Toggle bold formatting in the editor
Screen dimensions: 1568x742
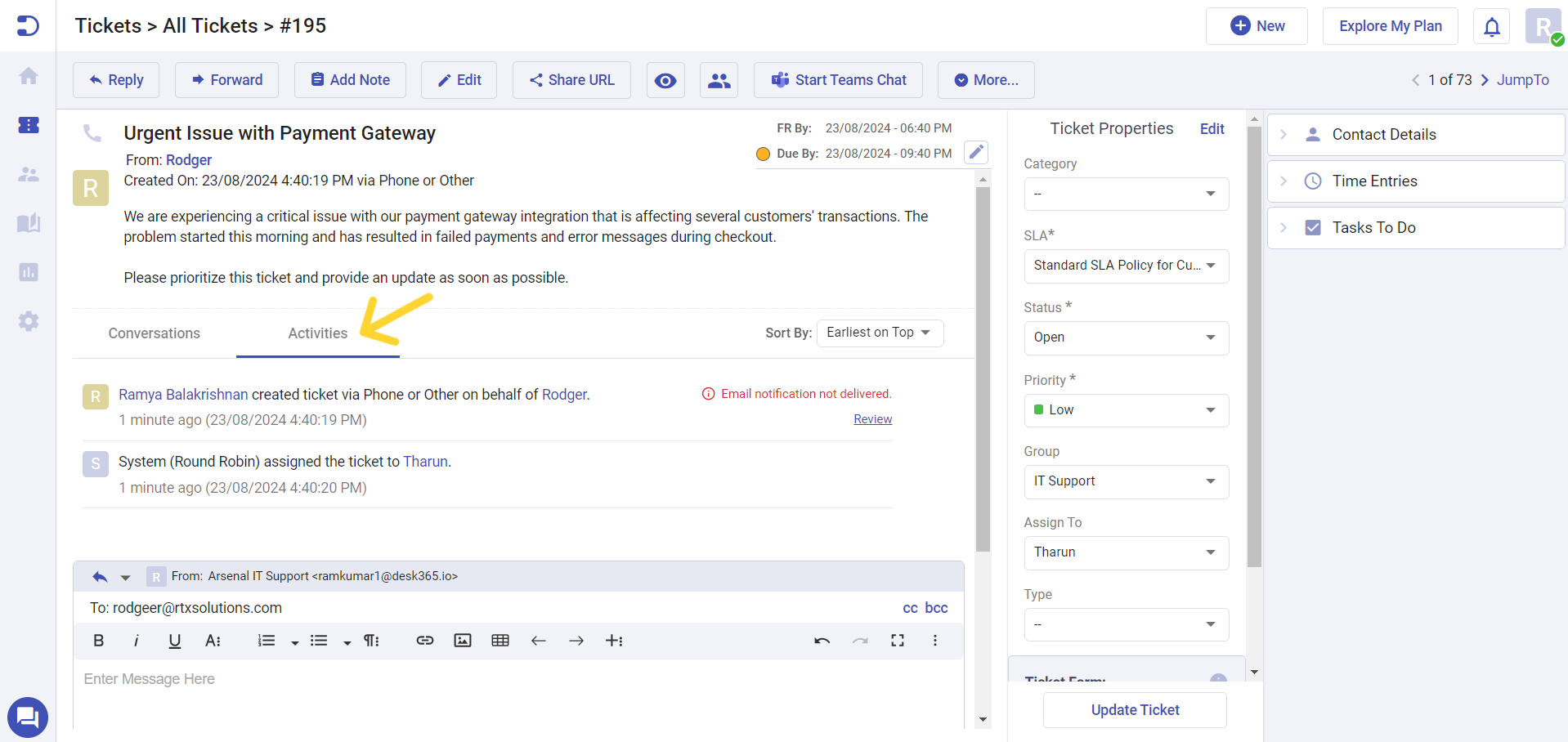(x=97, y=641)
